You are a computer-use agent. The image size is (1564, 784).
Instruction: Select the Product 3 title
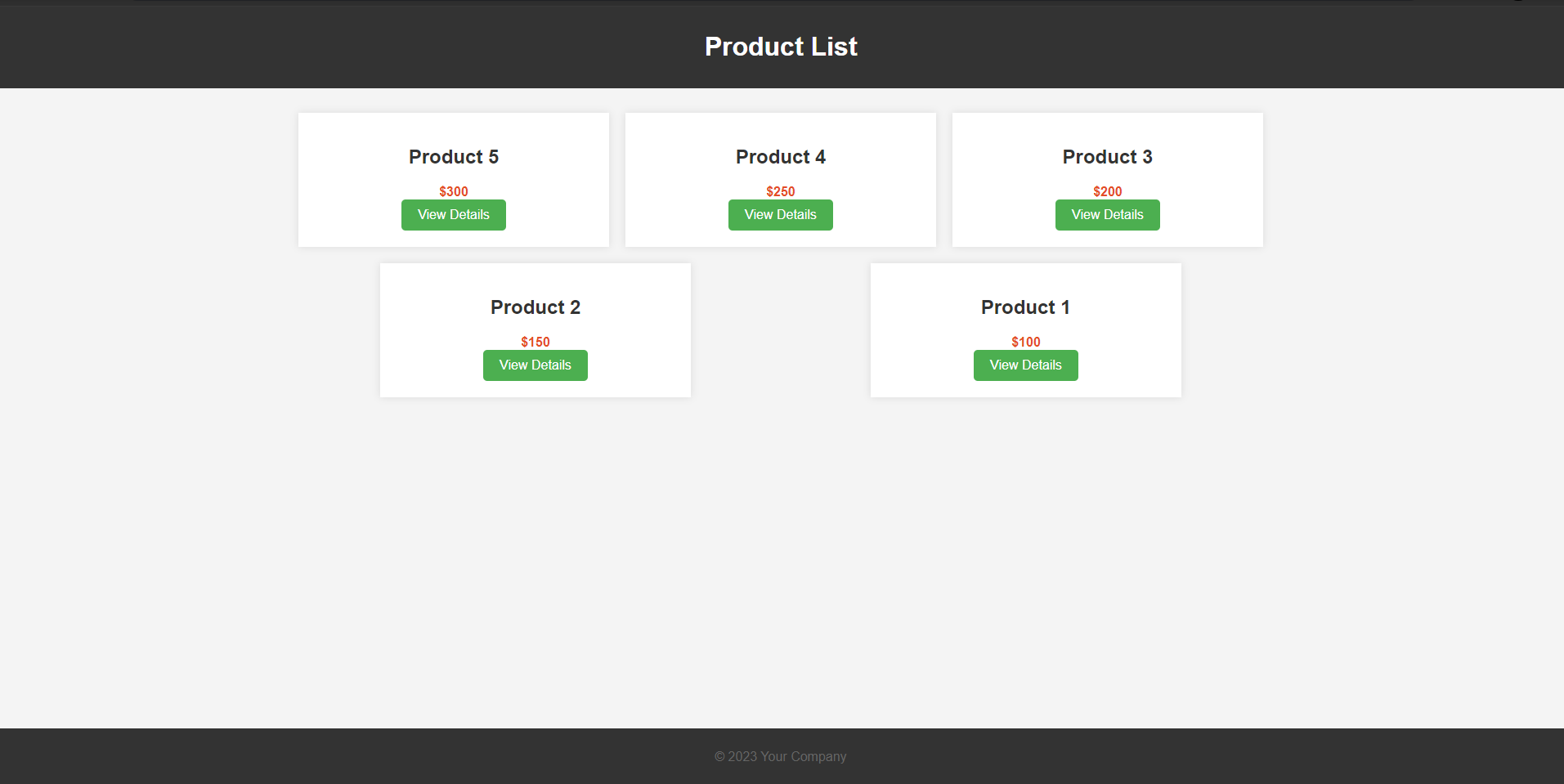1107,156
